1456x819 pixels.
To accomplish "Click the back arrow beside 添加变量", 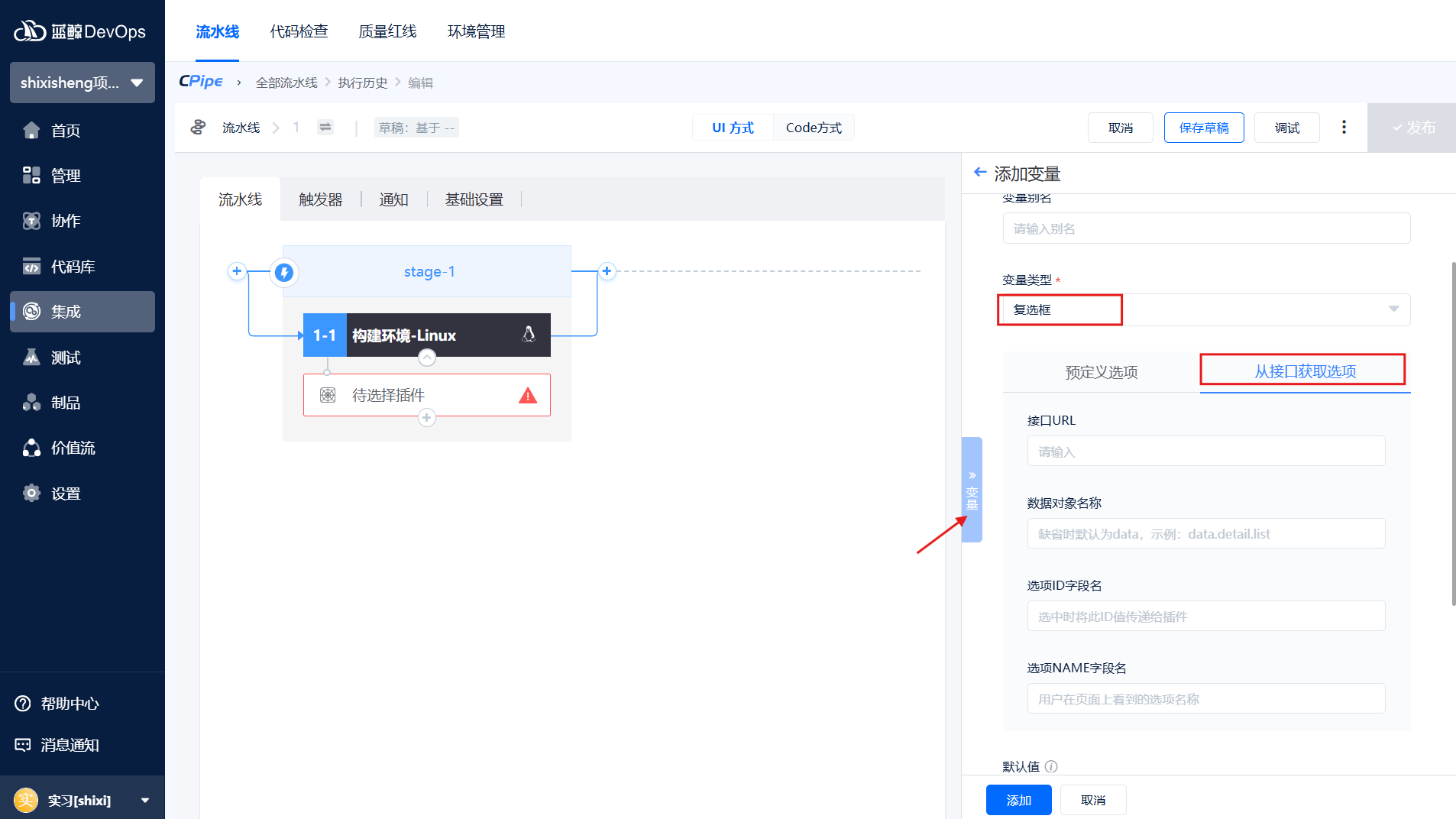I will [x=979, y=173].
